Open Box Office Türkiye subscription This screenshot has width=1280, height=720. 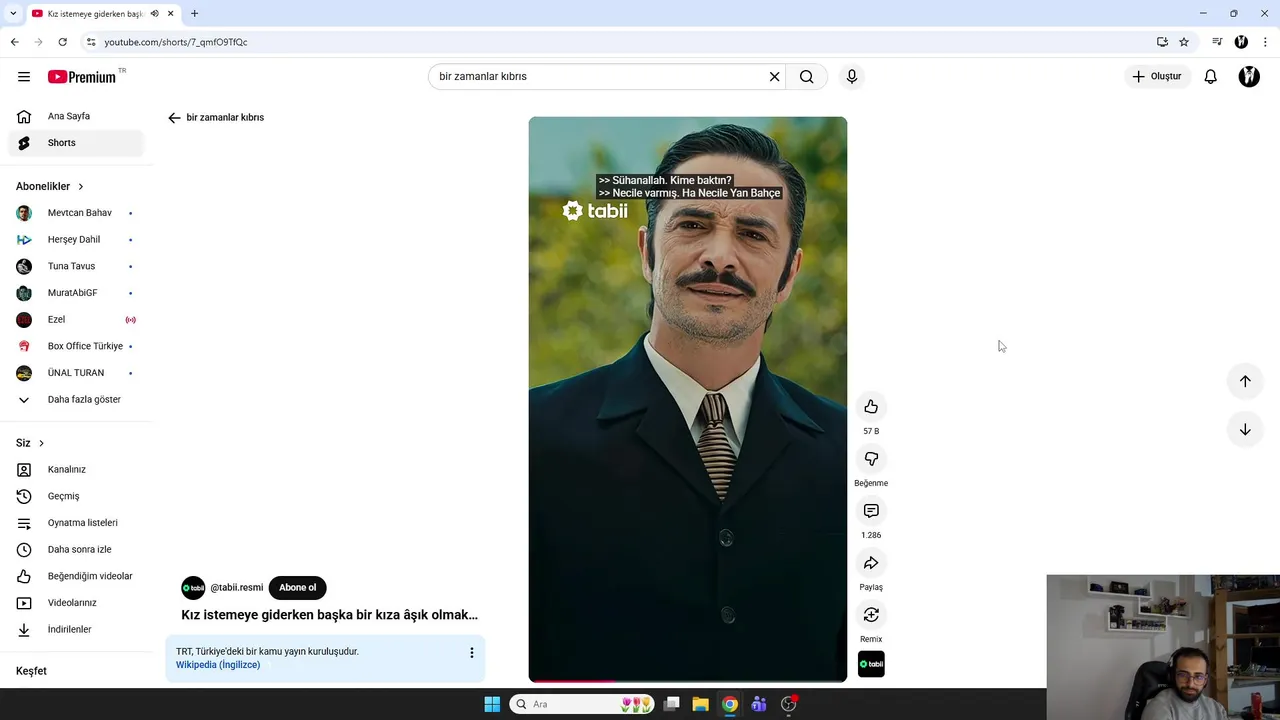click(76, 346)
